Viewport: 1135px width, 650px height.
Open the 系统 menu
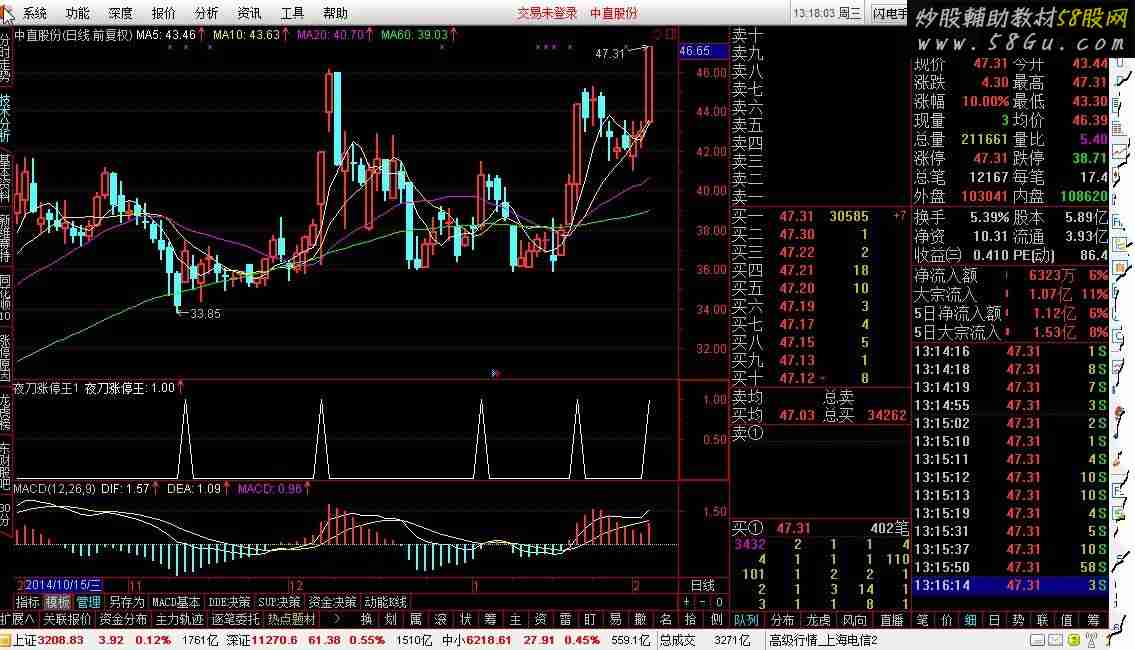coord(35,13)
